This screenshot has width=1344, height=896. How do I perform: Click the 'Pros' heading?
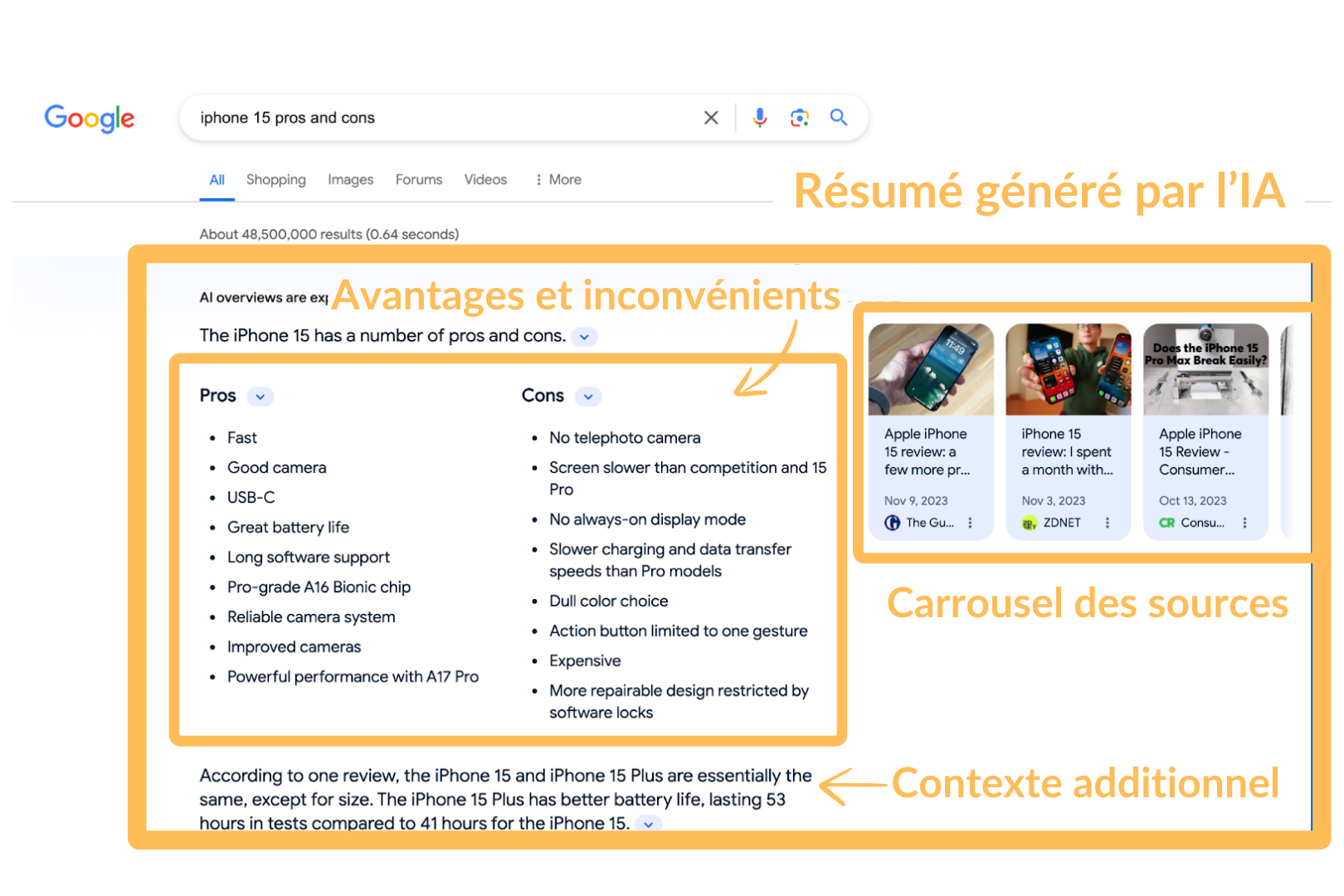pos(217,396)
